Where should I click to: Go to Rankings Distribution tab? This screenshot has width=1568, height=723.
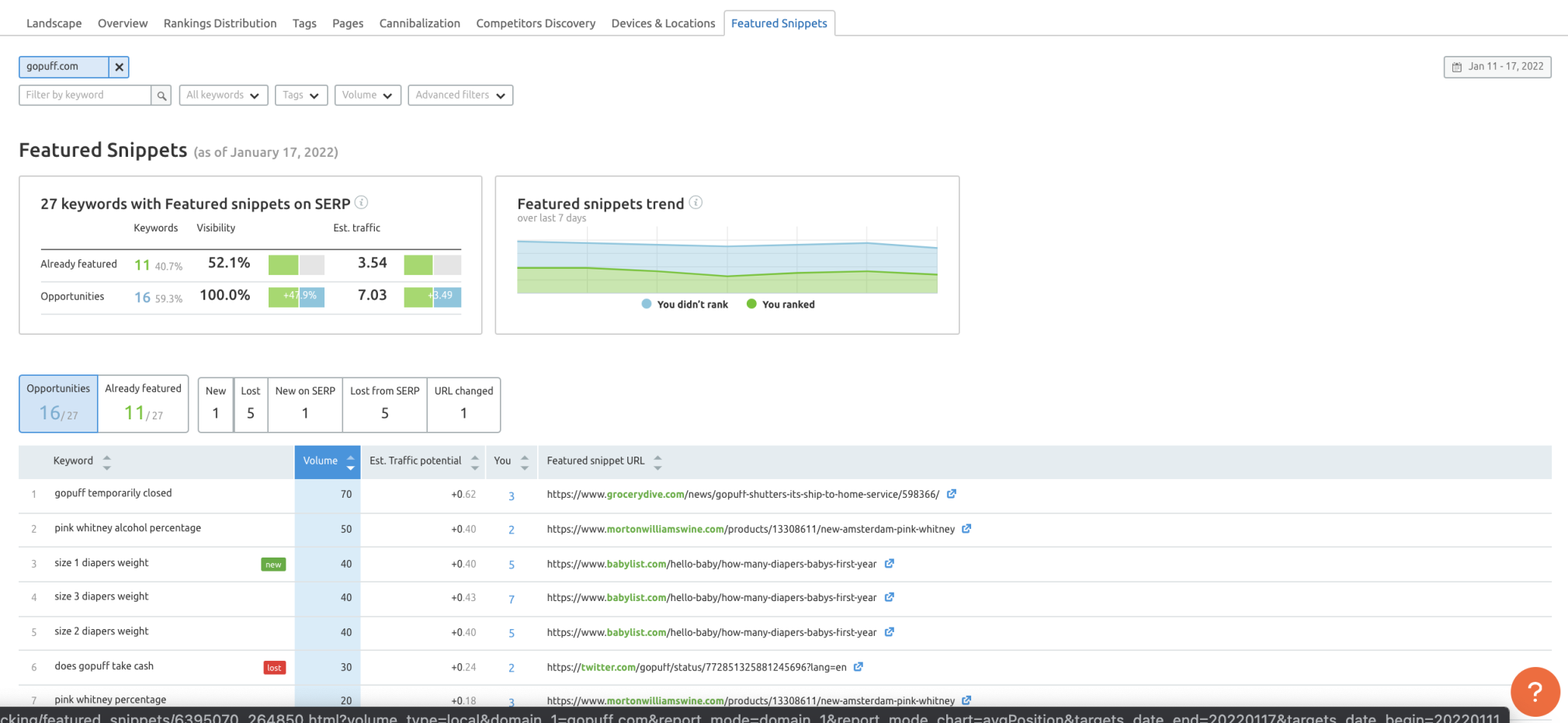(220, 23)
